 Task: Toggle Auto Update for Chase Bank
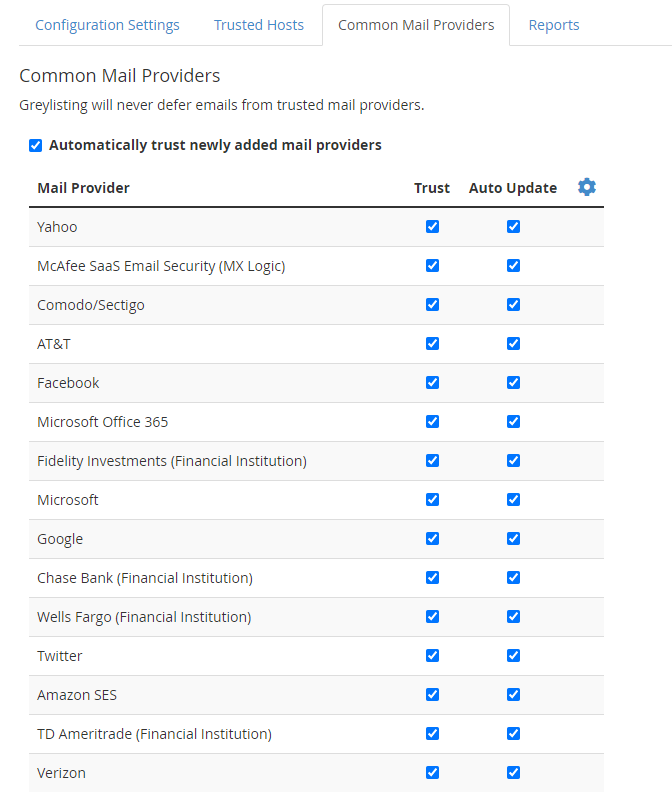[513, 577]
